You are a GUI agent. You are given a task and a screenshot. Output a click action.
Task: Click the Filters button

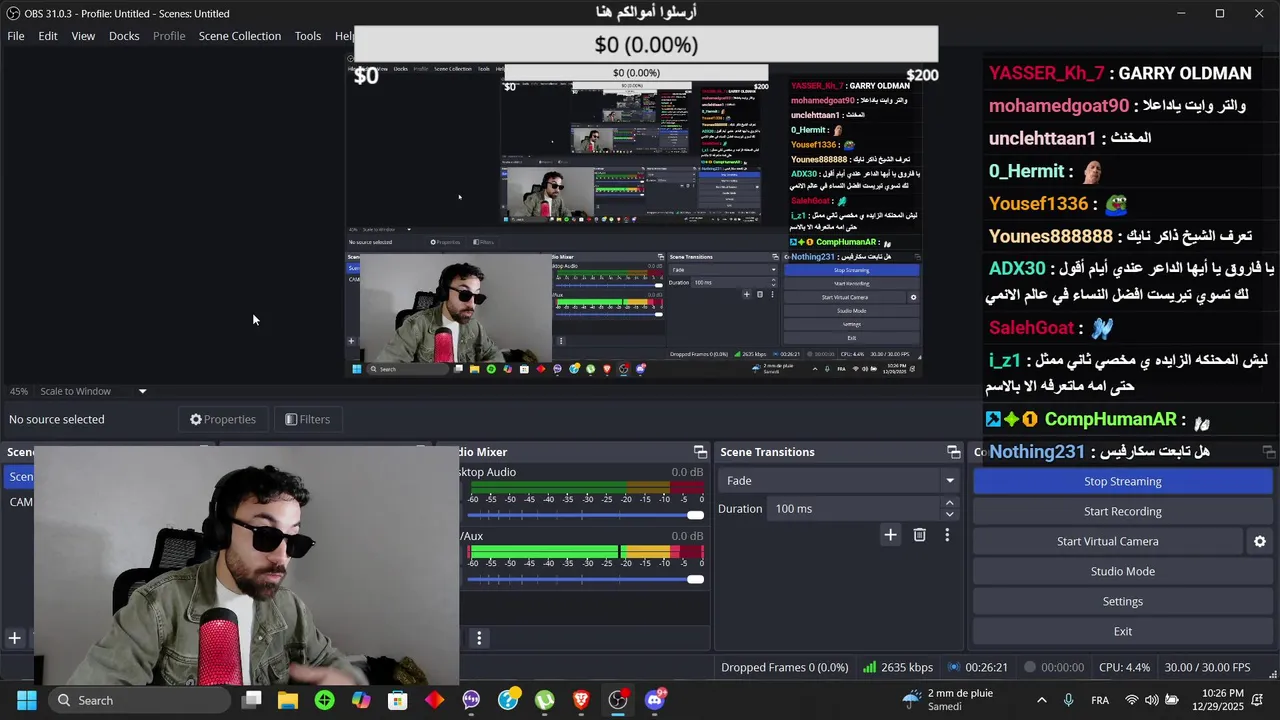(307, 419)
